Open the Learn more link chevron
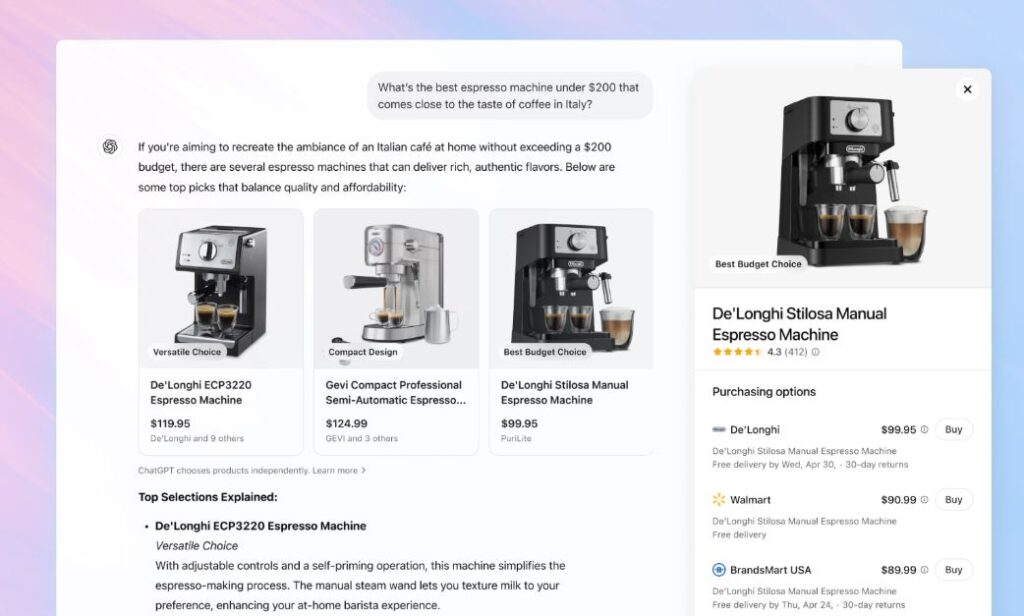The width and height of the screenshot is (1024, 616). (x=364, y=470)
